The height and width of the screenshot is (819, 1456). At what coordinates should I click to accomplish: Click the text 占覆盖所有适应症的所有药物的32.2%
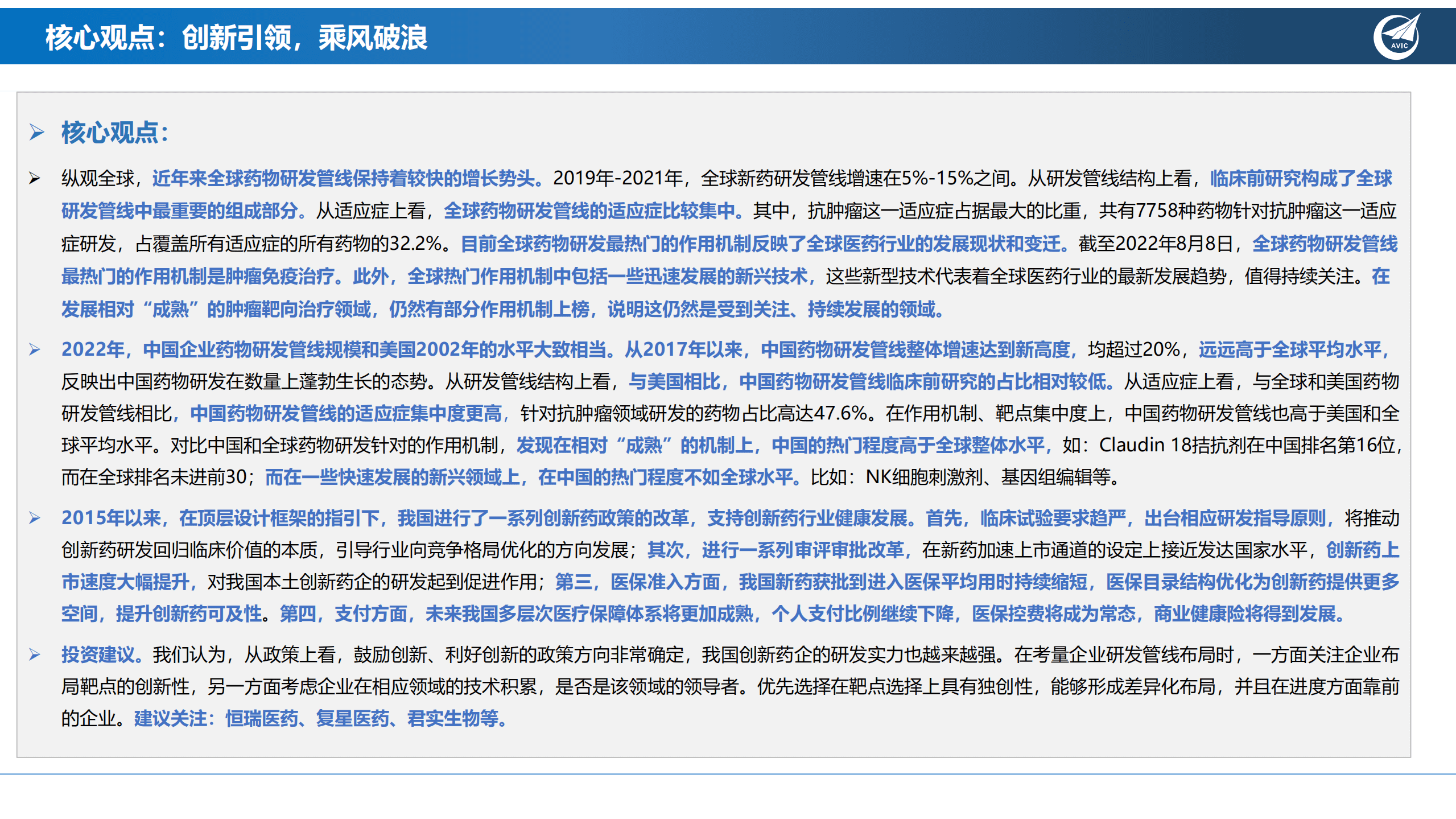(288, 244)
